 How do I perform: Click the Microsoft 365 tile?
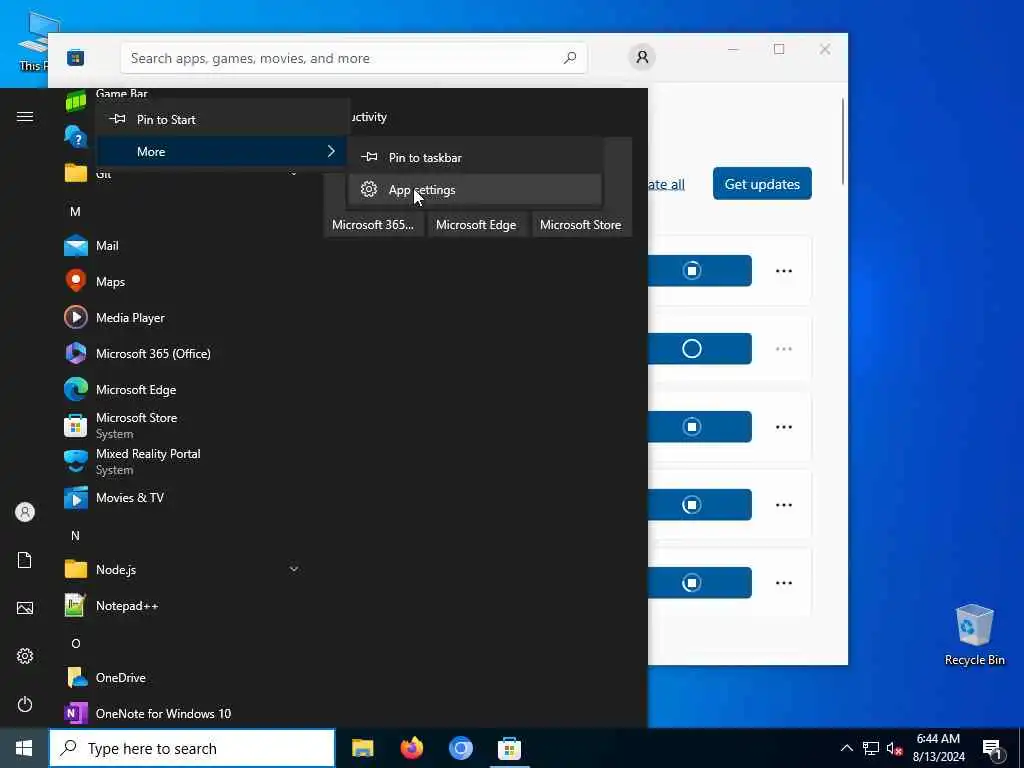373,225
